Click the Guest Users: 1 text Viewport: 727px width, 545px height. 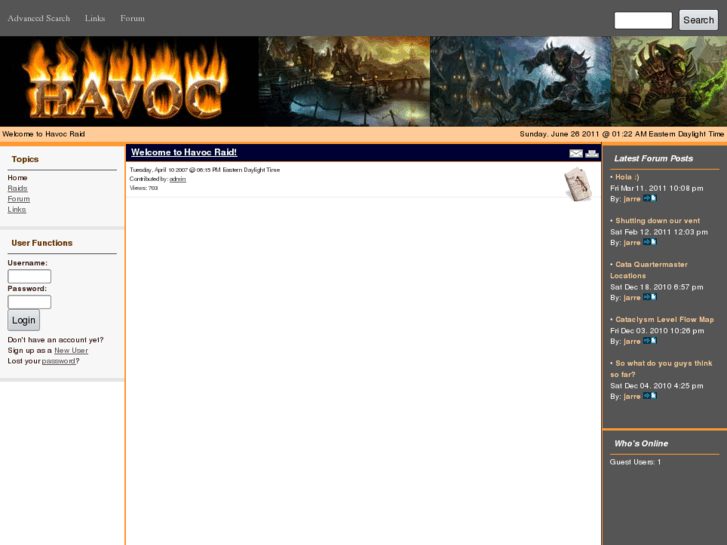635,462
